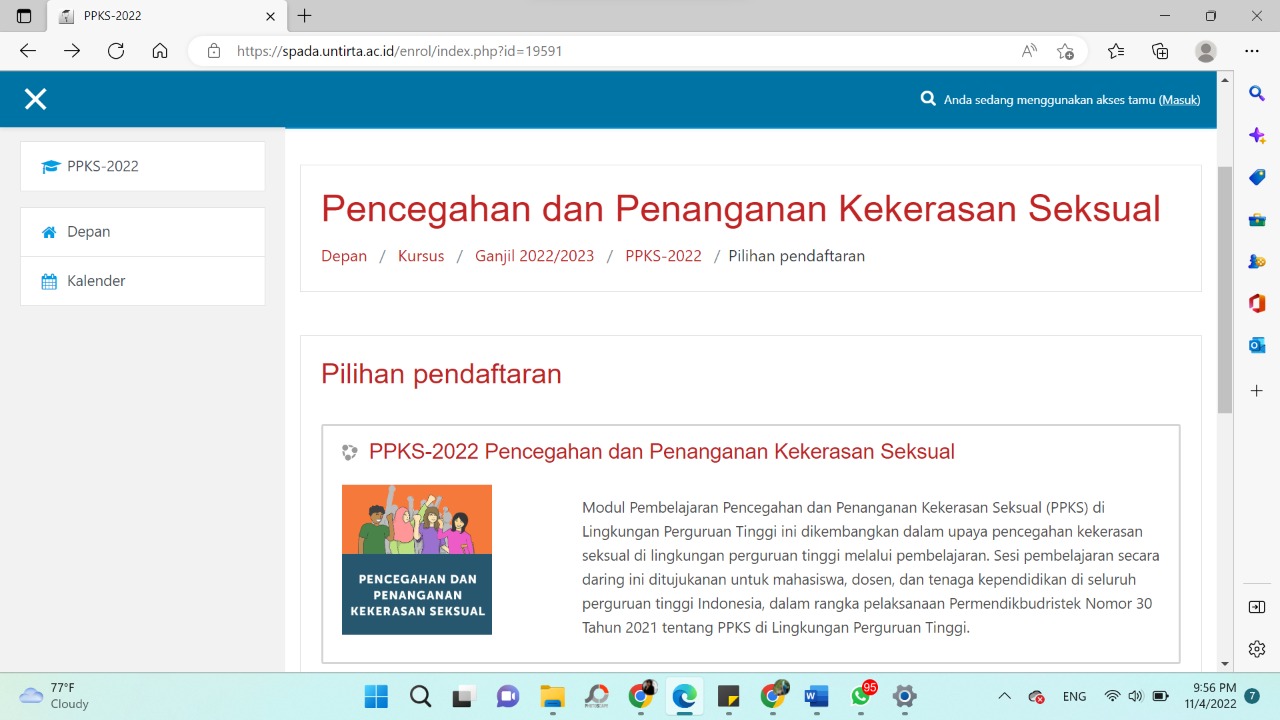Image resolution: width=1280 pixels, height=720 pixels.
Task: Click the course icon beside PPKS-2022 title
Action: (x=349, y=452)
